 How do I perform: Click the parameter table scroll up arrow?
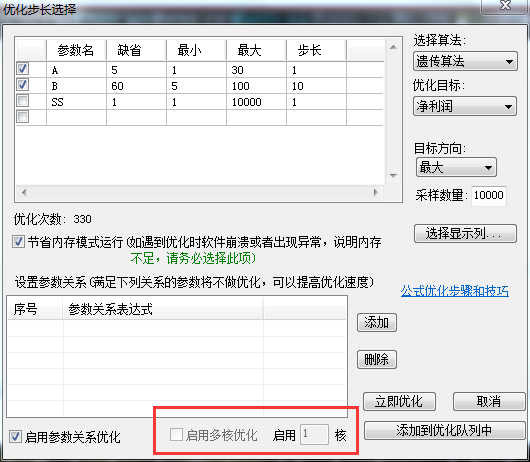click(x=393, y=47)
